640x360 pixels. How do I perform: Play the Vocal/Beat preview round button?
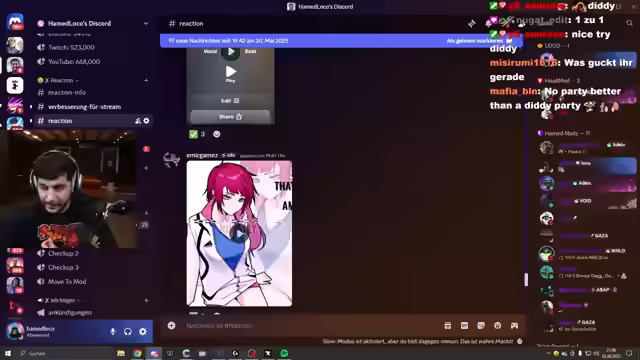click(x=231, y=52)
